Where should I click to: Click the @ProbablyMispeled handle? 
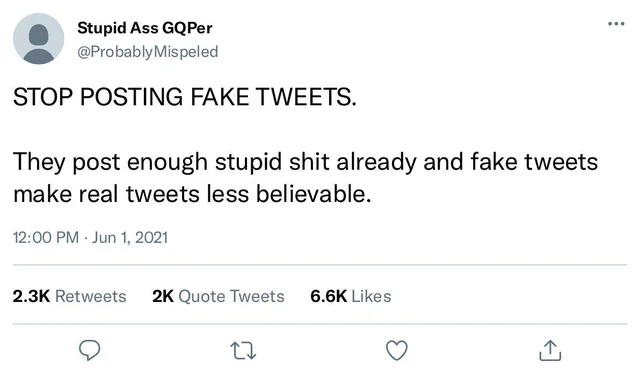tap(148, 52)
